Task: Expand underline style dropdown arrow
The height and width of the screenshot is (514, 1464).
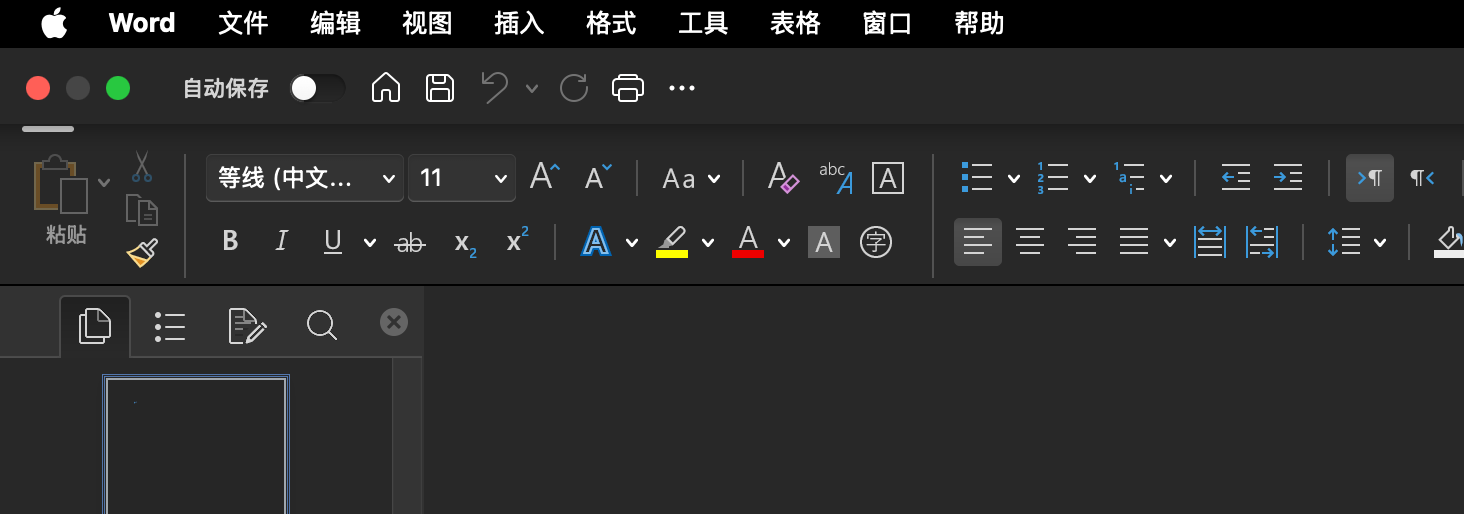Action: (x=370, y=243)
